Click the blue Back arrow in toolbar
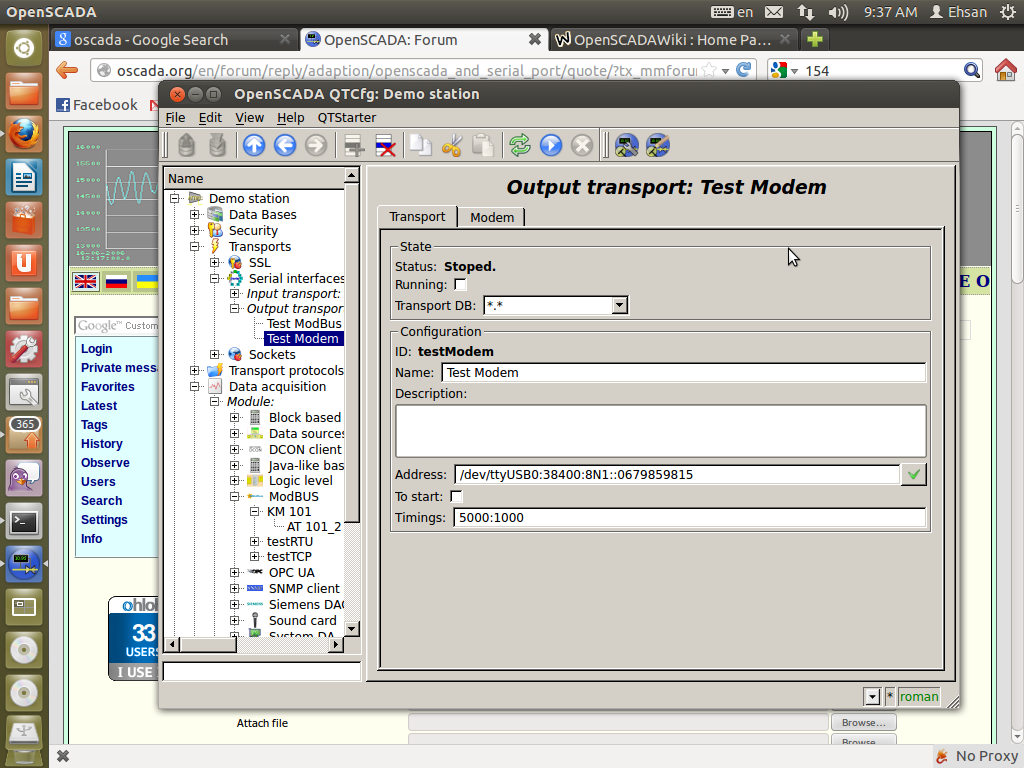This screenshot has width=1024, height=768. [285, 146]
